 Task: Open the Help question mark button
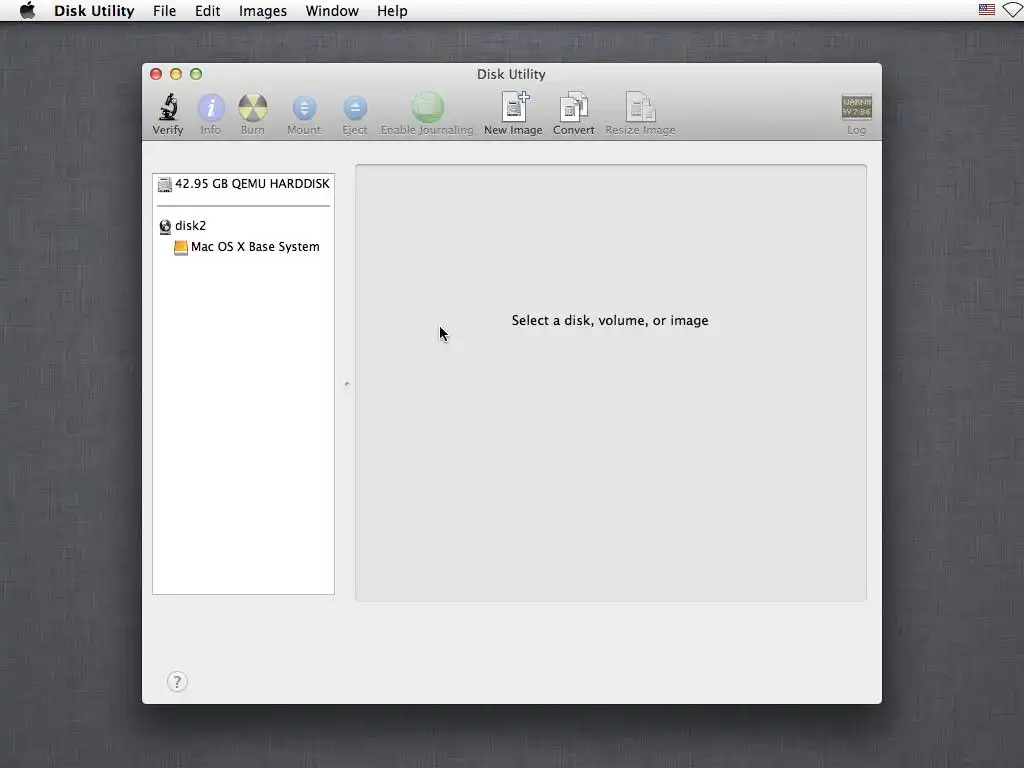click(x=177, y=682)
